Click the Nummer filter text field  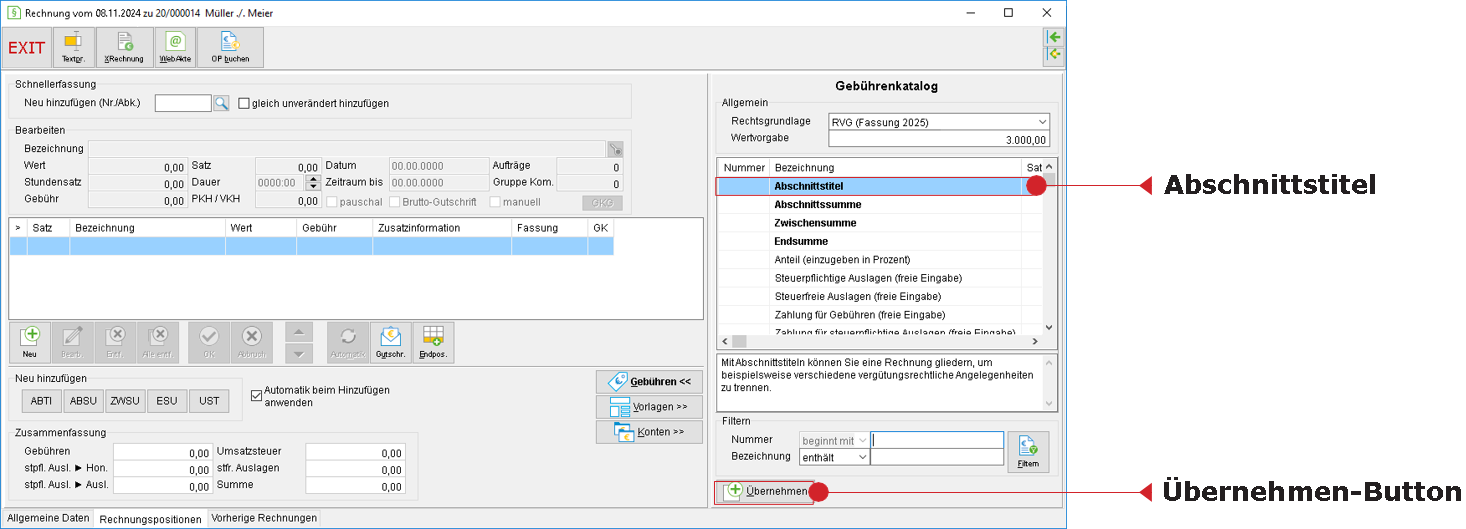pos(937,440)
